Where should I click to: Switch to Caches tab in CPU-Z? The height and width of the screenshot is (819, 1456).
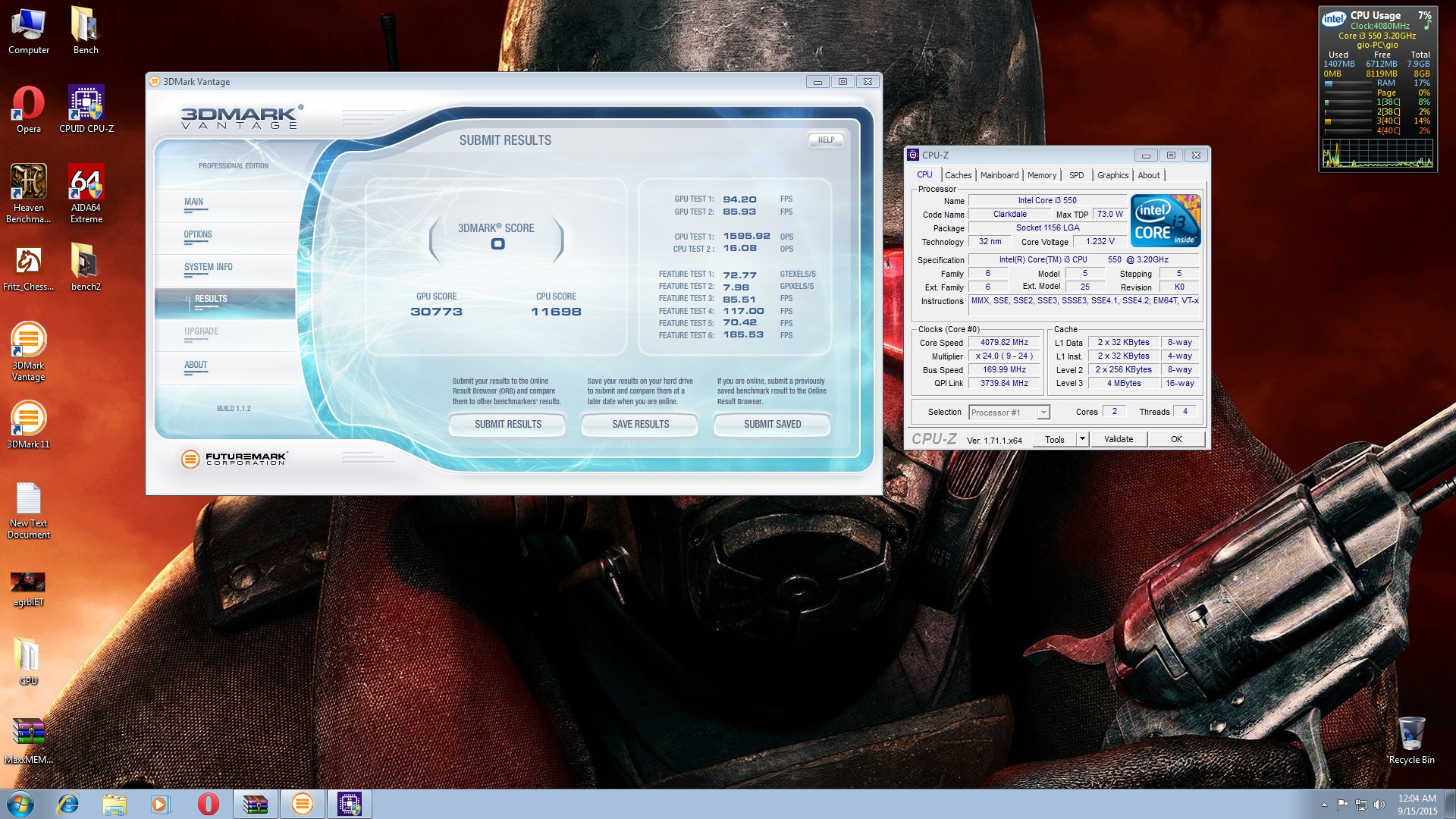(958, 175)
